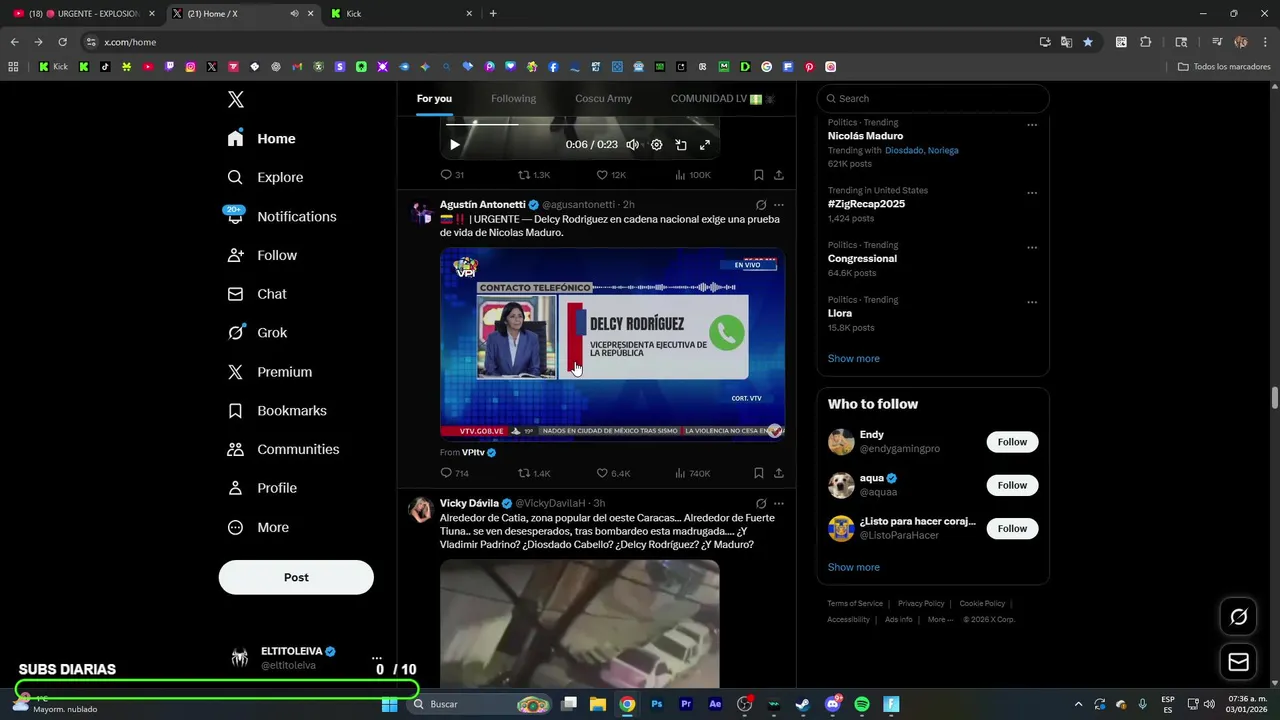The width and height of the screenshot is (1280, 720).
Task: Repost Agustín Antonetti's post
Action: [x=534, y=473]
